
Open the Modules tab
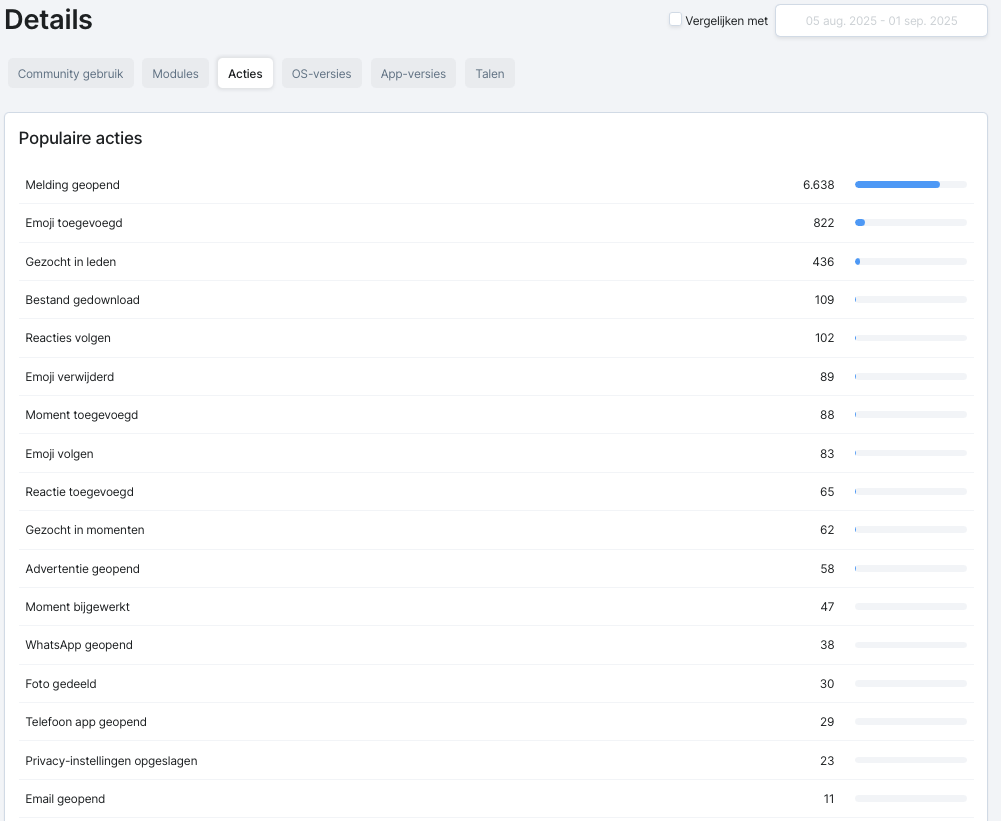point(175,74)
